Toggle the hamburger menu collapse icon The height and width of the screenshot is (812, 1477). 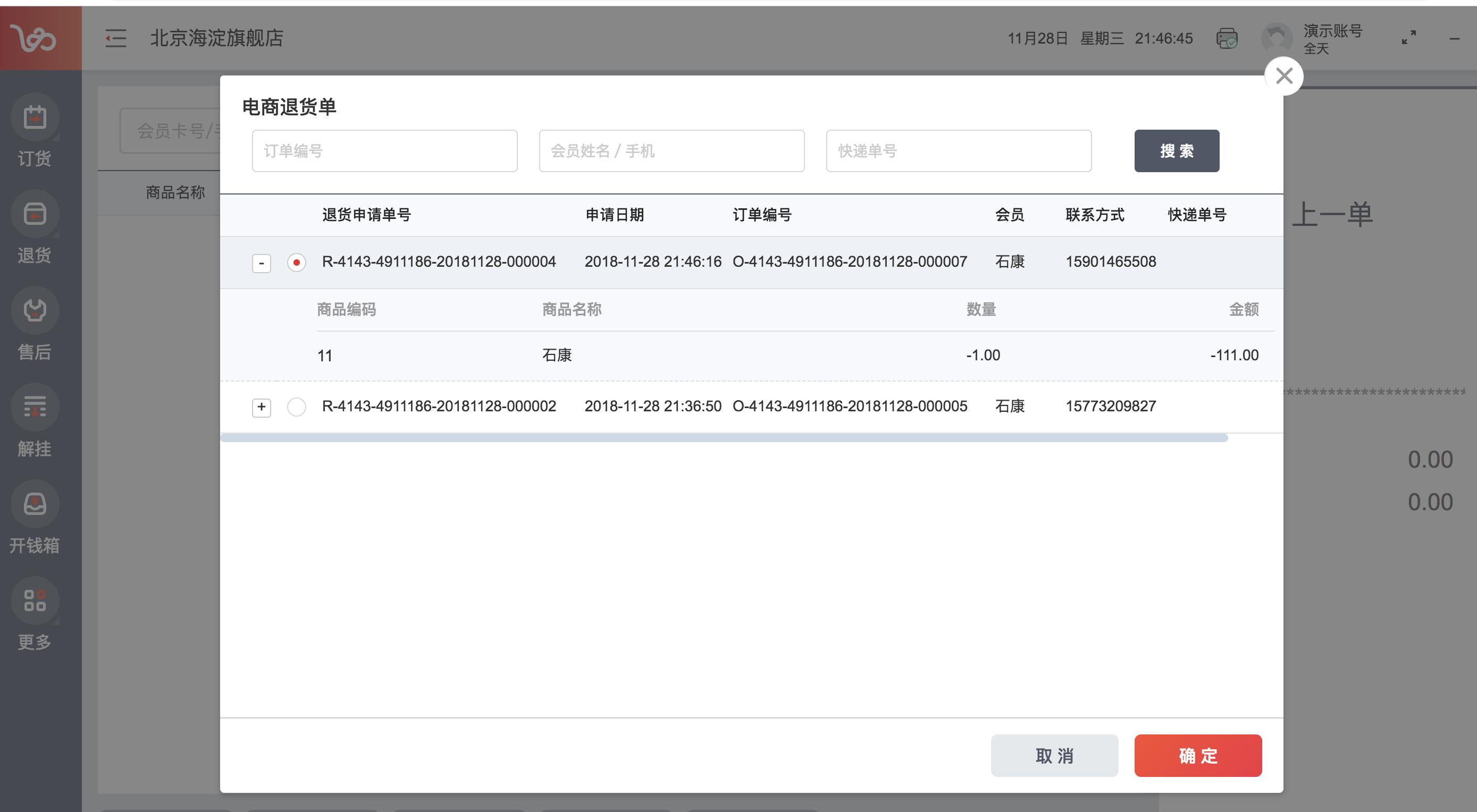(x=116, y=38)
